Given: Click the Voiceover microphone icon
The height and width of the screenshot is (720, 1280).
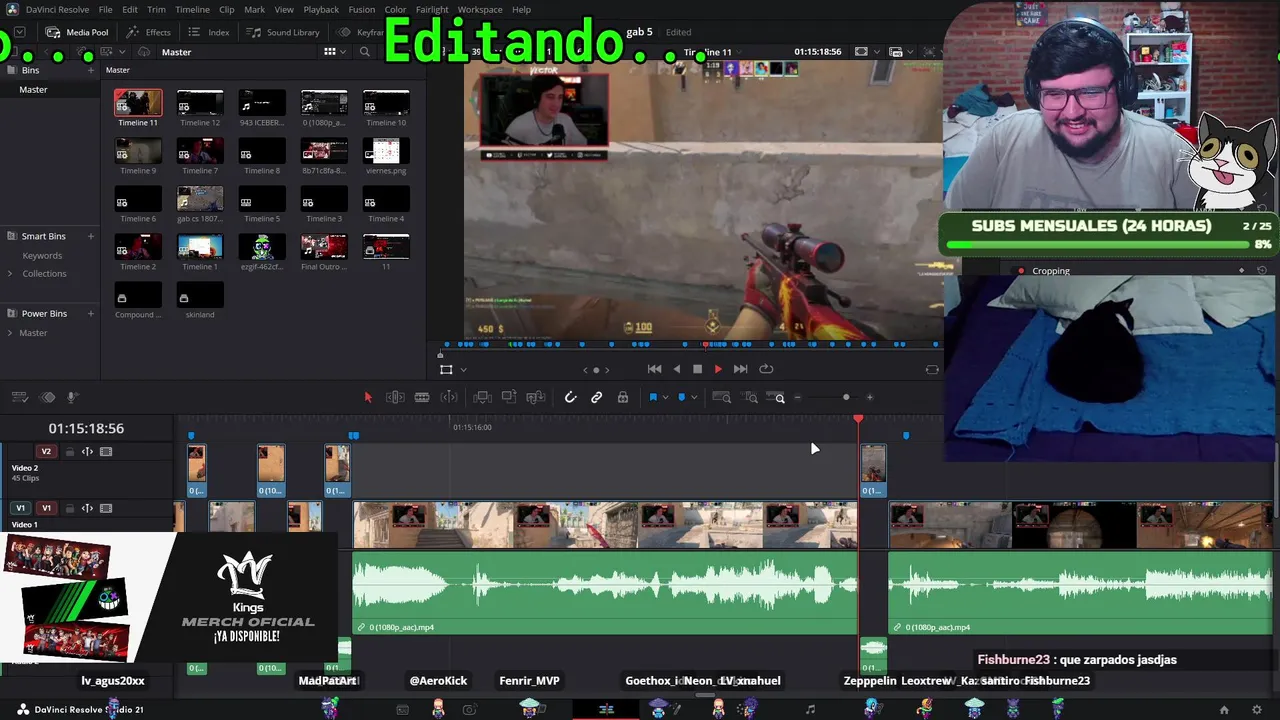Looking at the screenshot, I should pos(72,397).
